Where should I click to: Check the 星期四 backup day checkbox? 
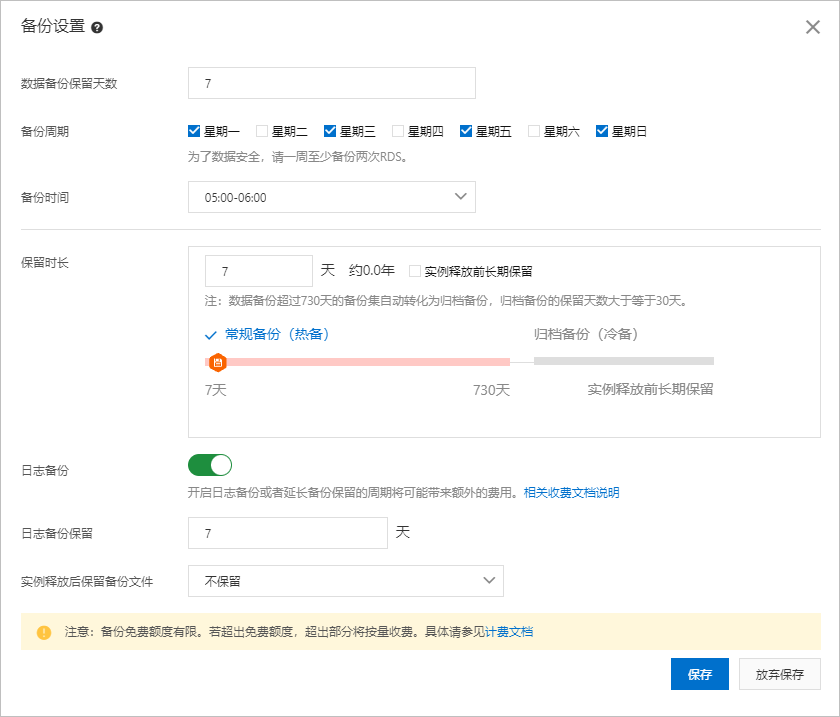click(x=398, y=131)
